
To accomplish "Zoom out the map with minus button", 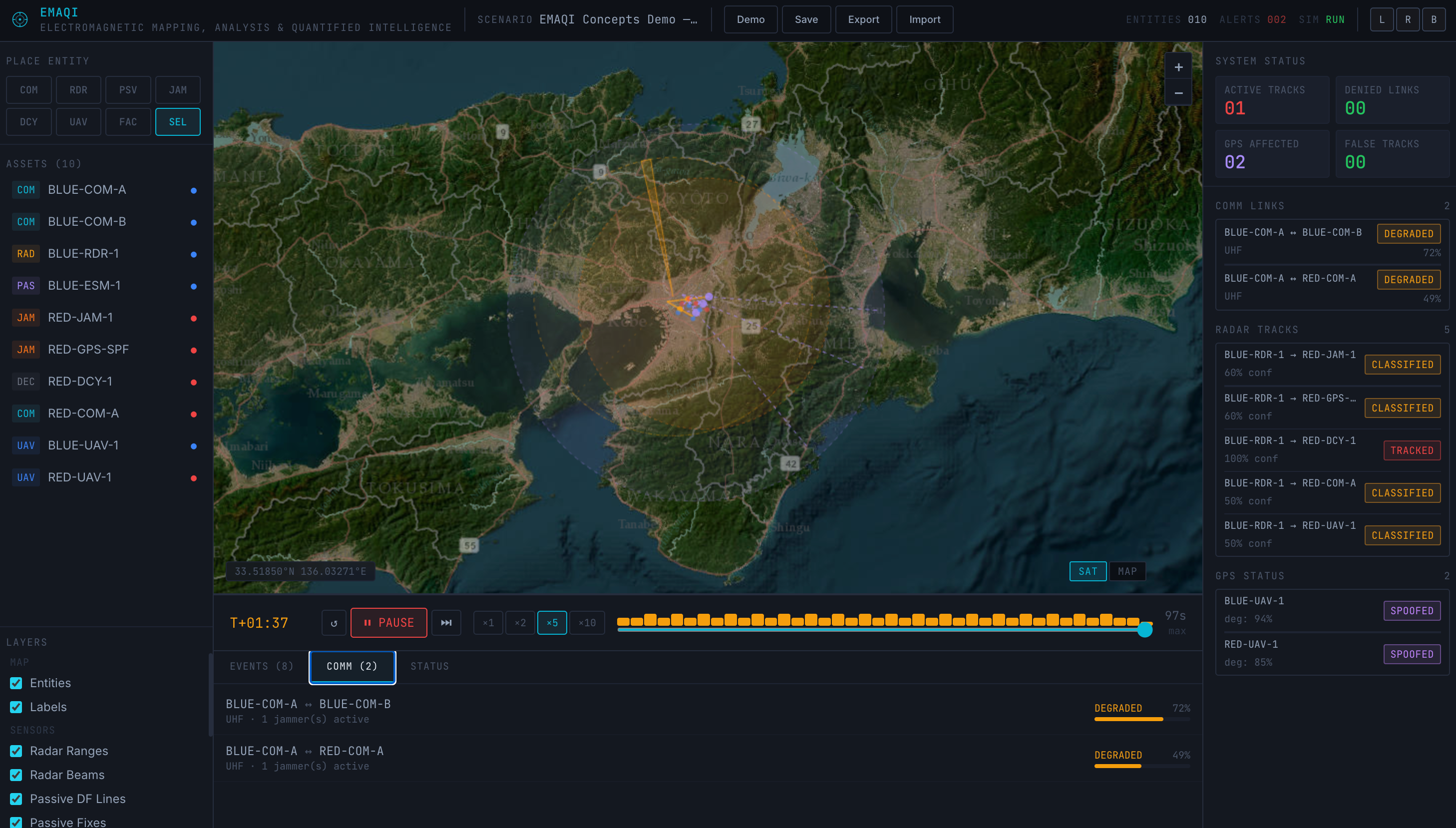I will click(x=1178, y=93).
